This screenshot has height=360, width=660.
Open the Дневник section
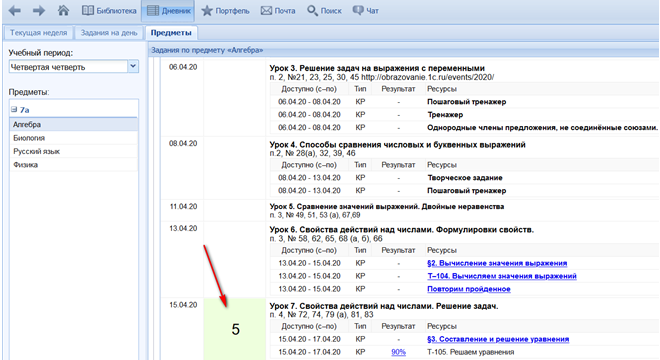click(168, 11)
